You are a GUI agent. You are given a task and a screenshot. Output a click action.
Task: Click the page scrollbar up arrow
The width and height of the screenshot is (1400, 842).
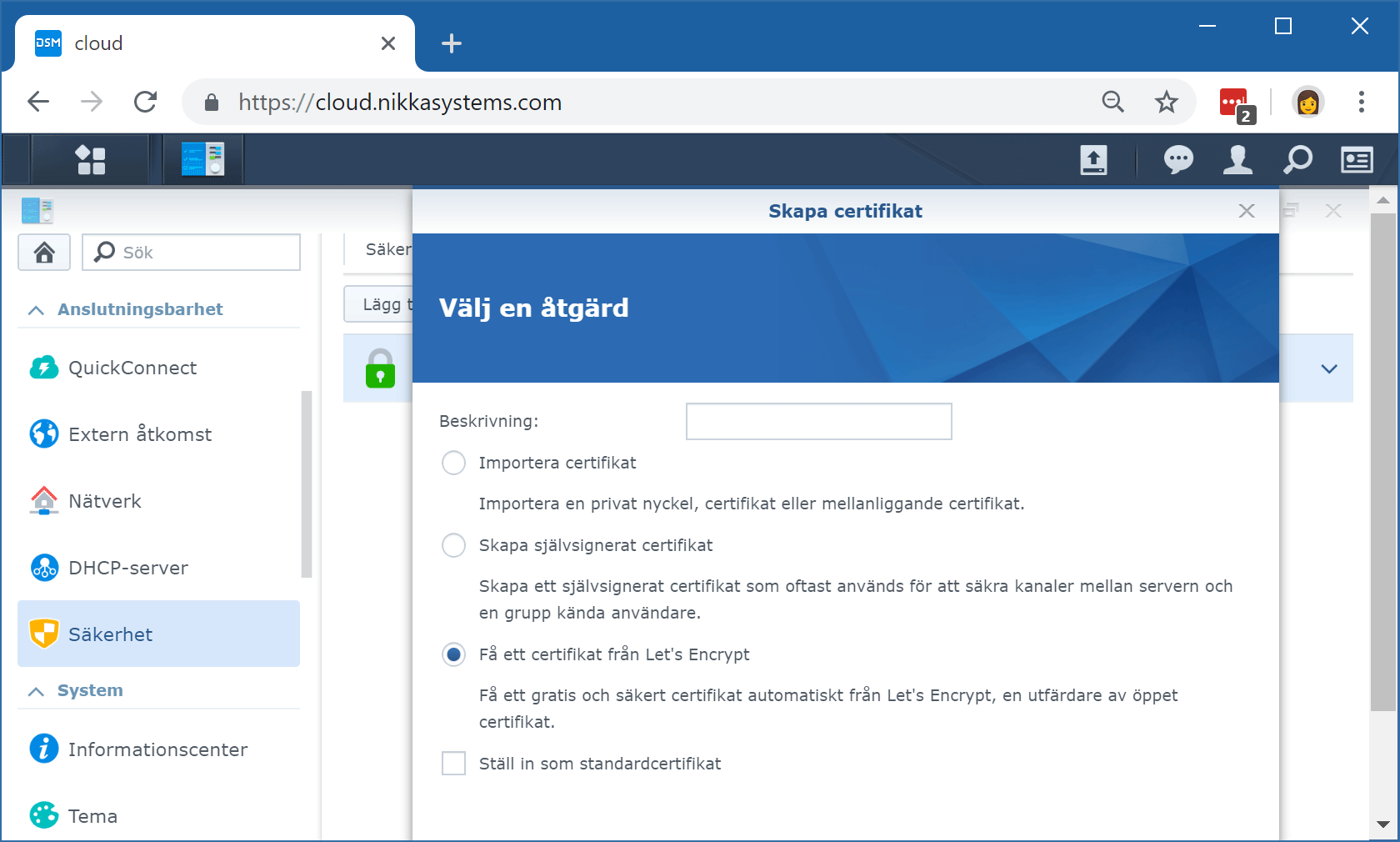1383,201
